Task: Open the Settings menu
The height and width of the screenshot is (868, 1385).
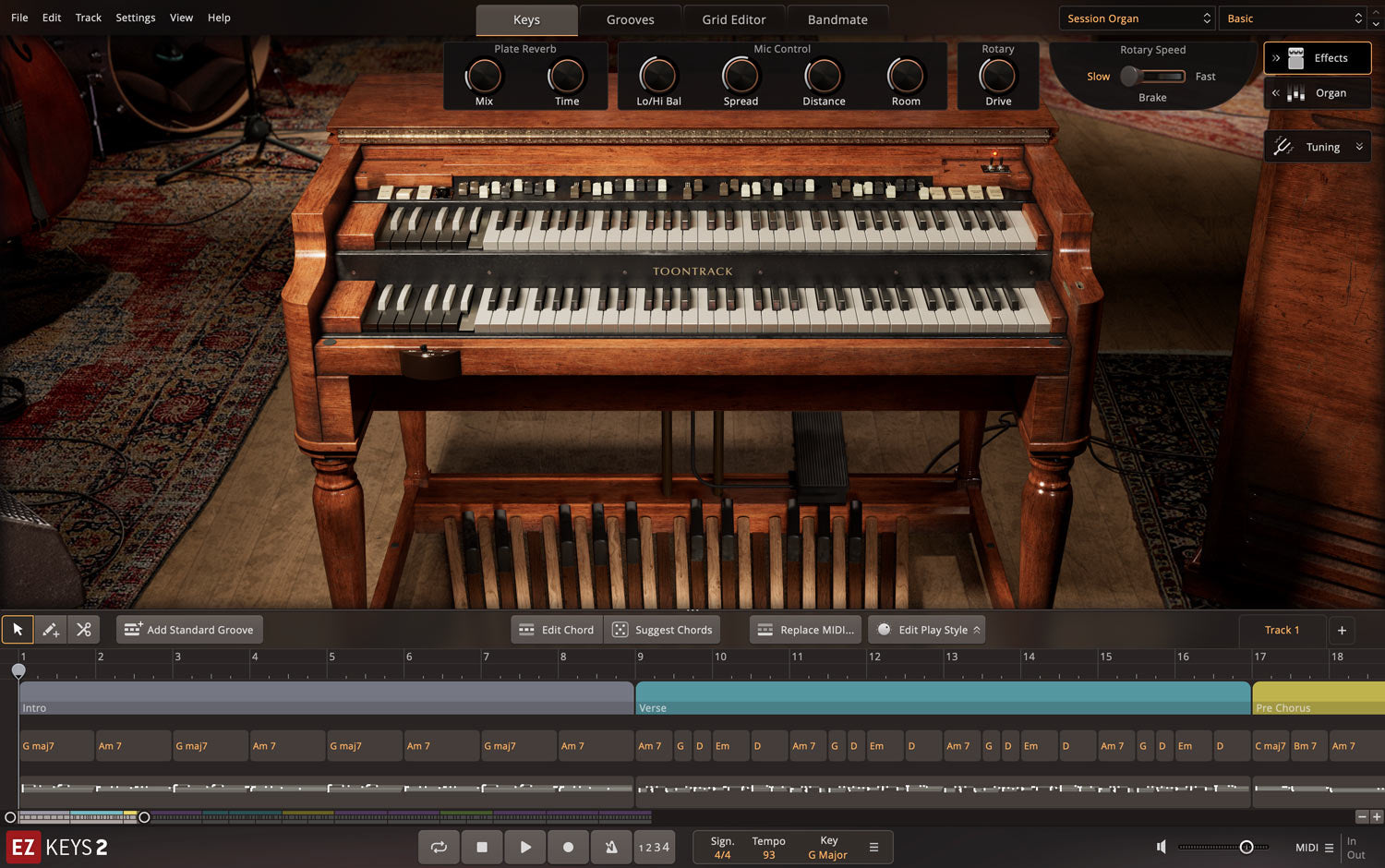Action: tap(136, 18)
